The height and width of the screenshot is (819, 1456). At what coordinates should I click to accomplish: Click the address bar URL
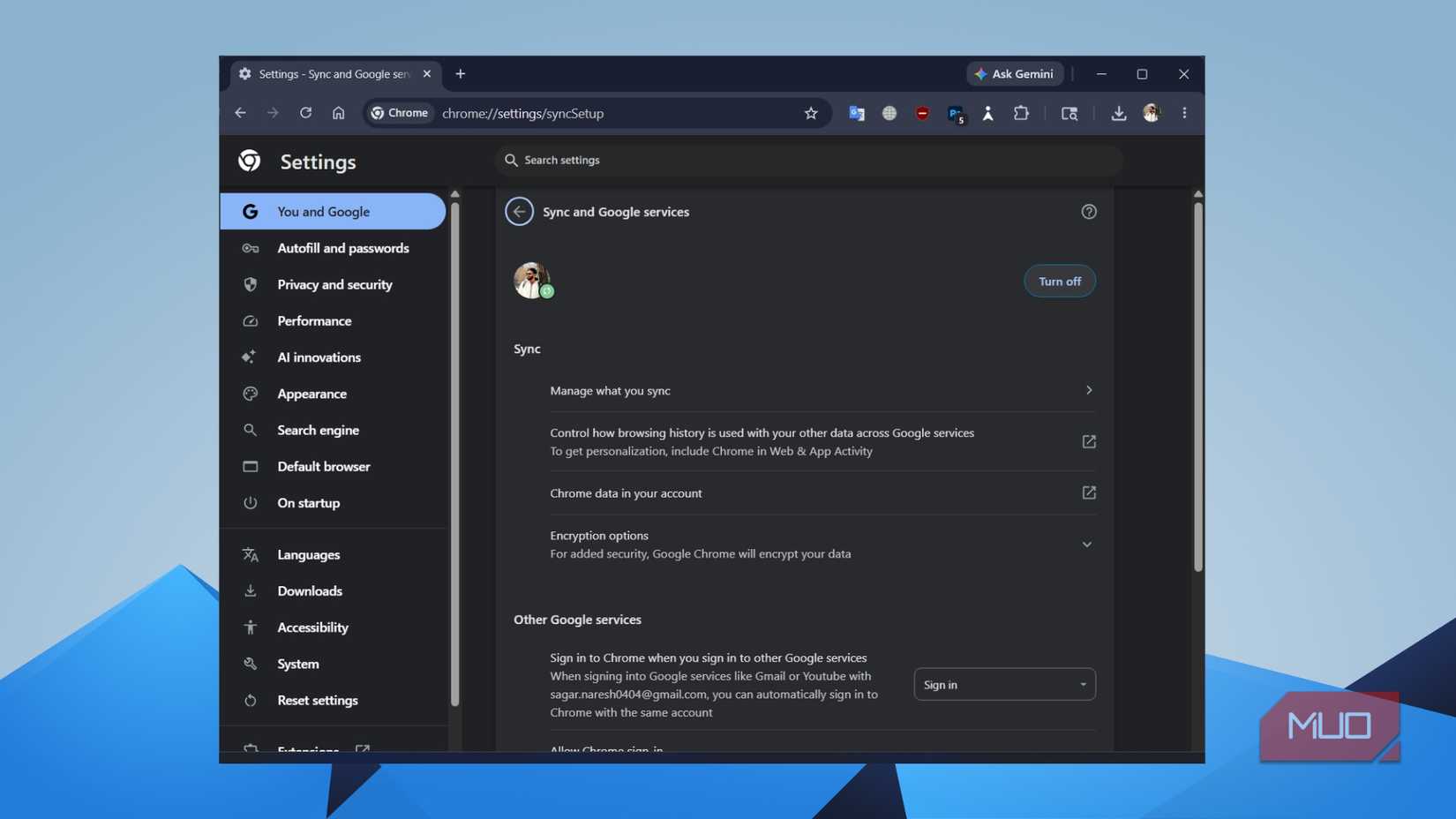coord(523,113)
